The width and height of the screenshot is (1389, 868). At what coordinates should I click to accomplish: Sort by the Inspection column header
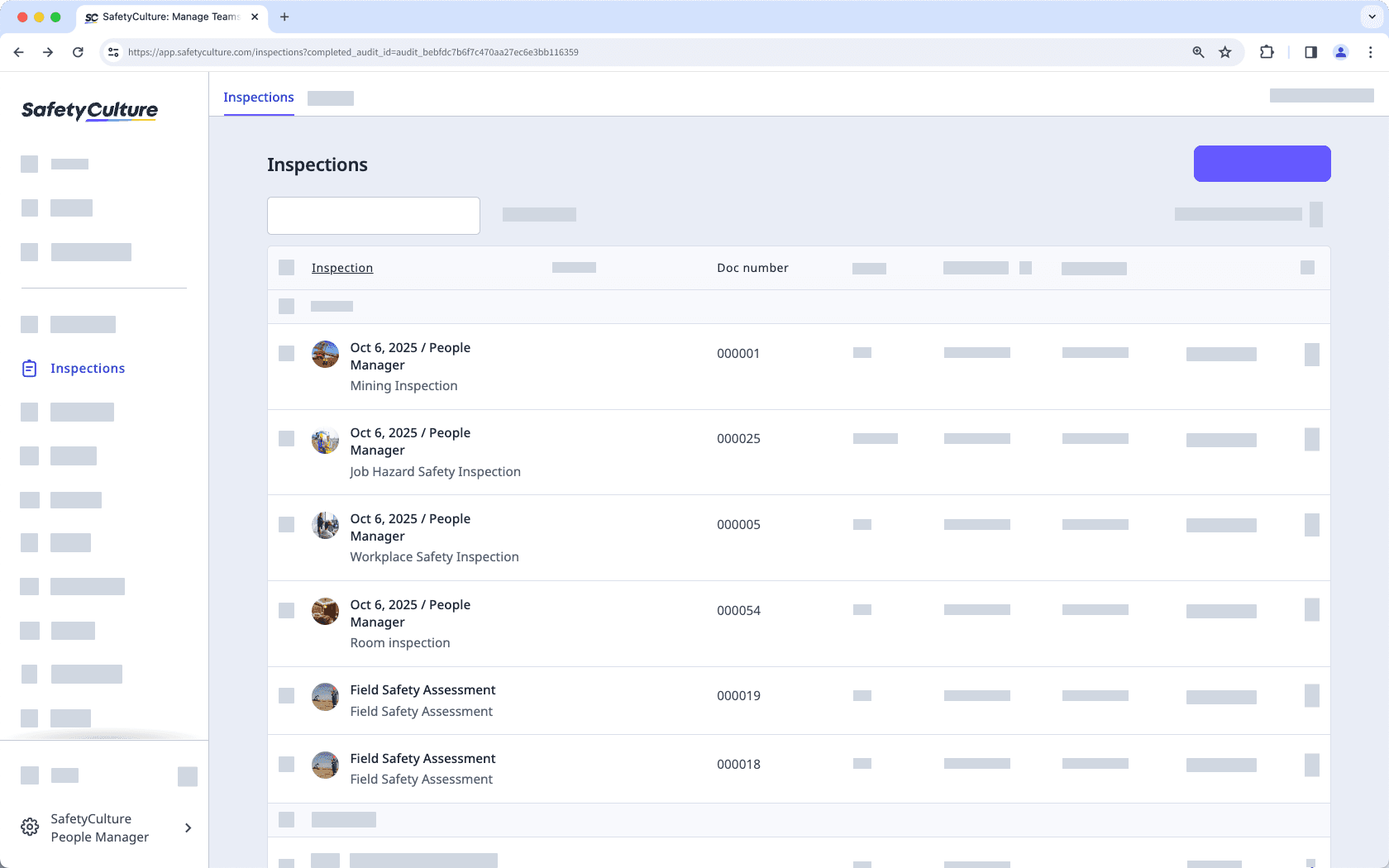(341, 267)
